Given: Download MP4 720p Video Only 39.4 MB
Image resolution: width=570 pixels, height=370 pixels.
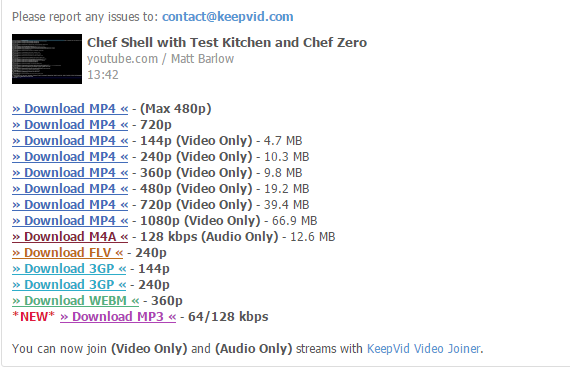Looking at the screenshot, I should click(x=70, y=205).
